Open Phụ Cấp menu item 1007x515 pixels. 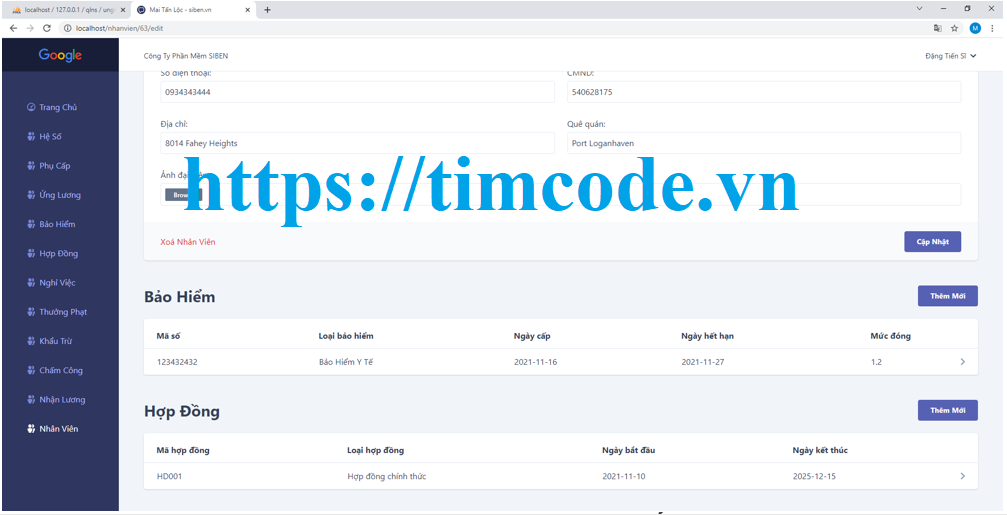pyautogui.click(x=55, y=166)
